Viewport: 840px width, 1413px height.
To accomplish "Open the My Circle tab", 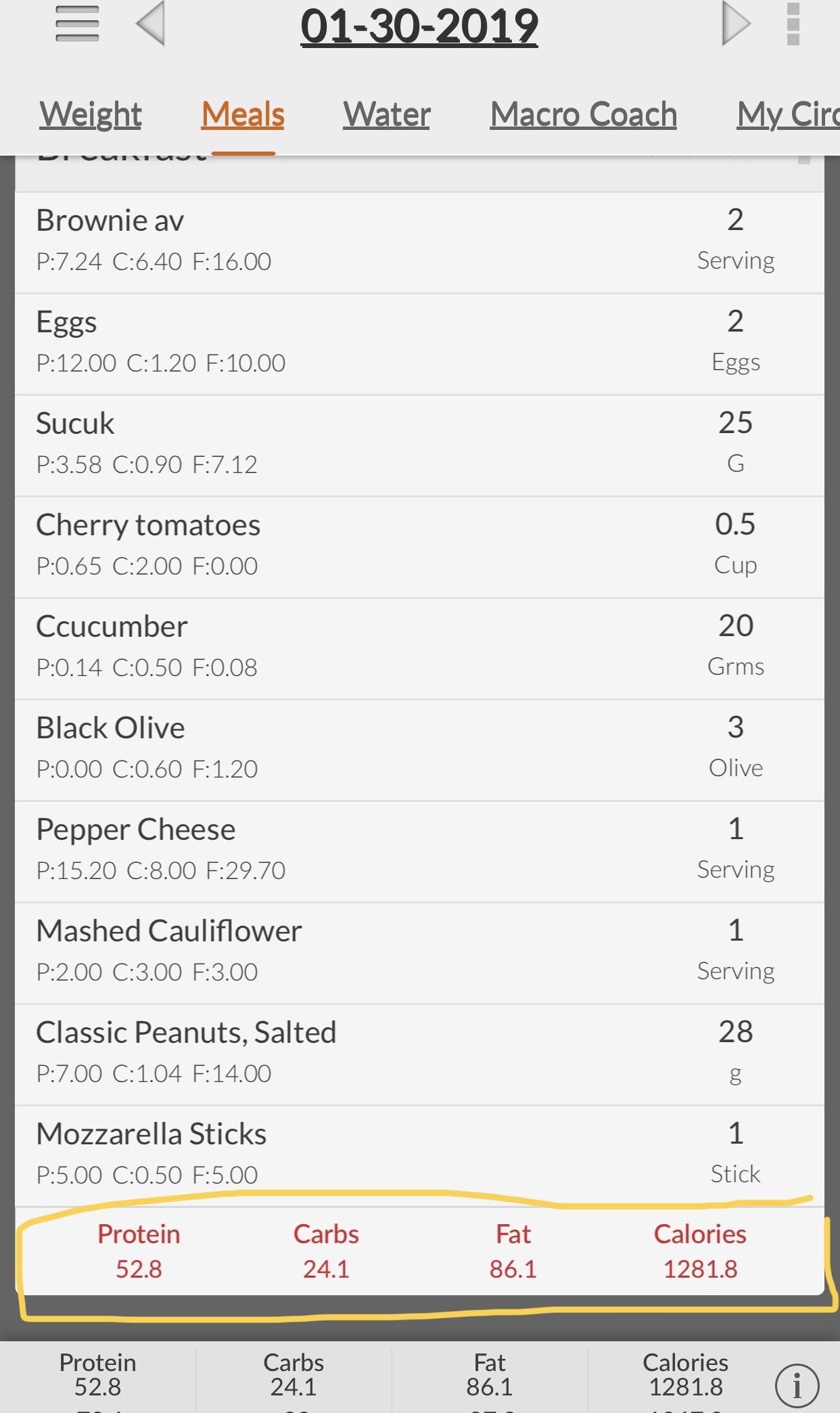I will [788, 114].
